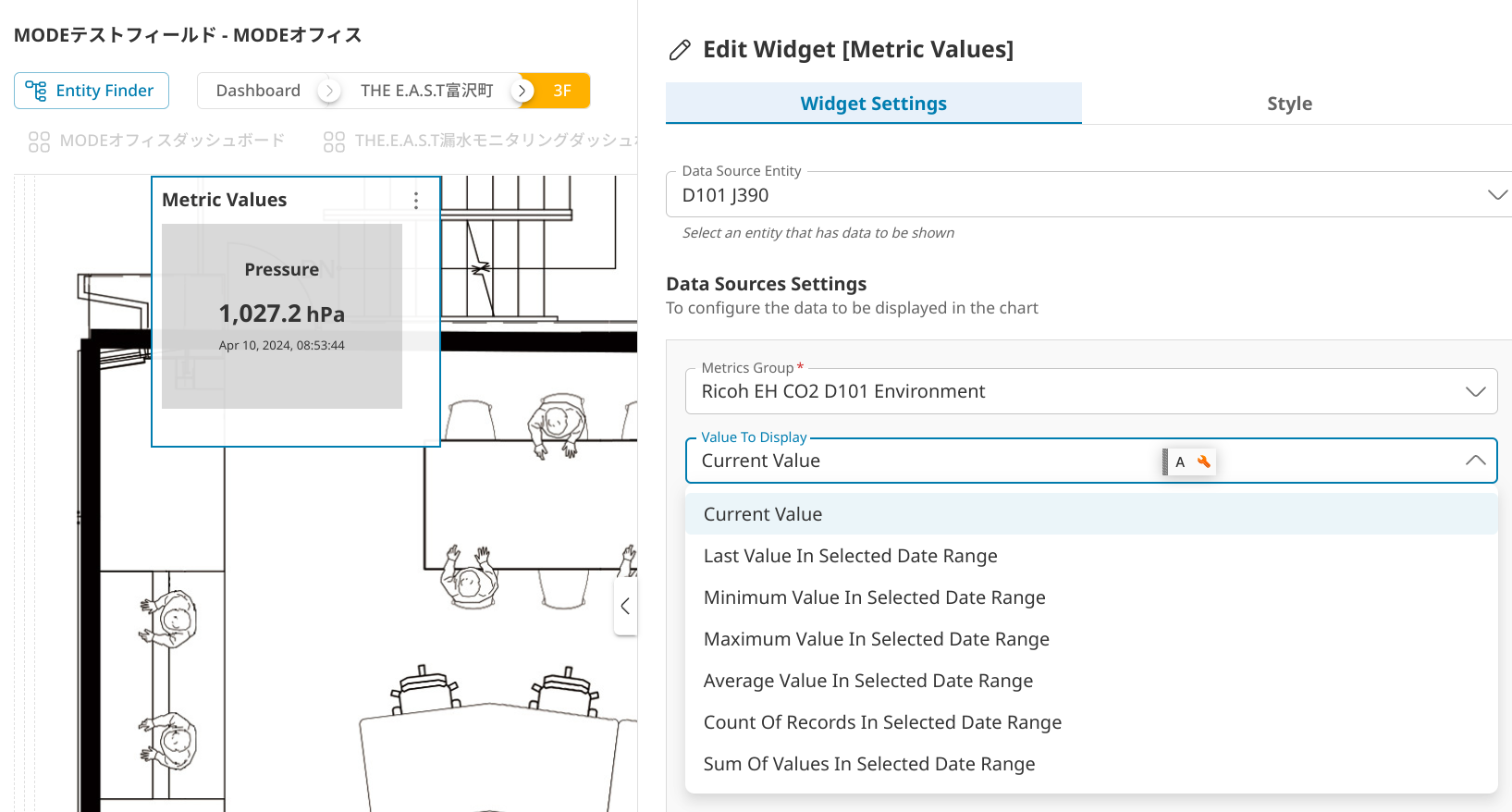Go to THE E.A.S.T富沢町 breadcrumb
Image resolution: width=1512 pixels, height=812 pixels.
(x=426, y=91)
